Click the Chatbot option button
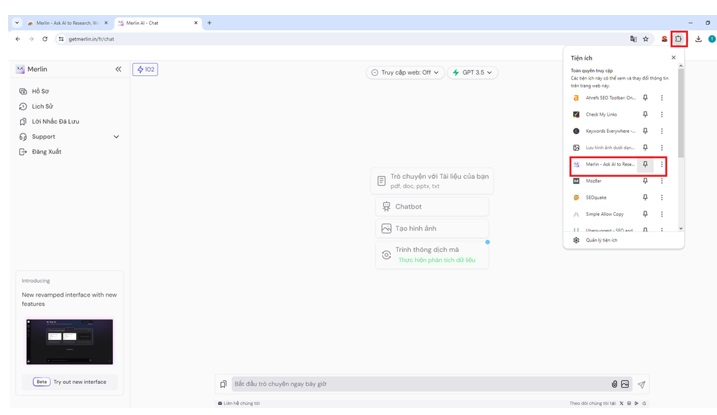Image resolution: width=717 pixels, height=415 pixels. pyautogui.click(x=432, y=206)
